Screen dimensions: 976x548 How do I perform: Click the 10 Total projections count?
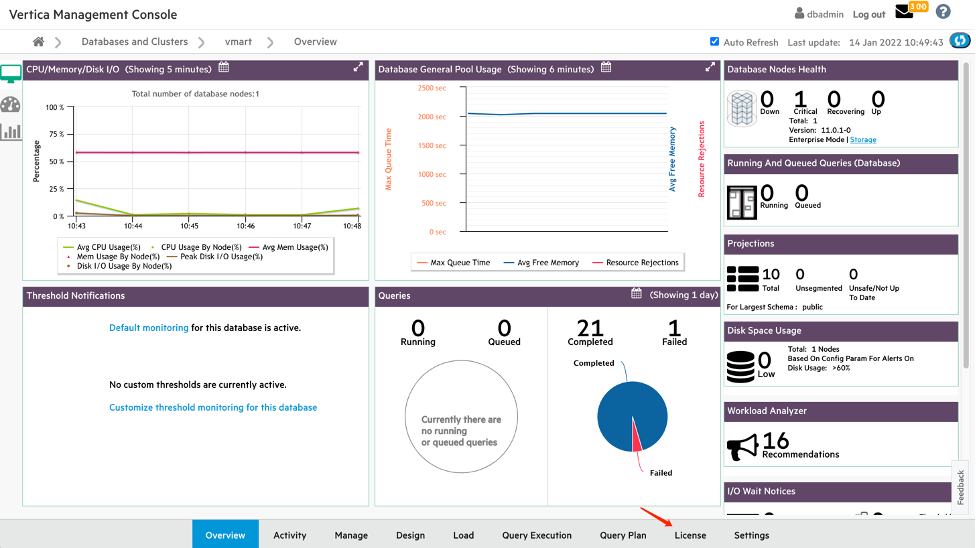771,274
